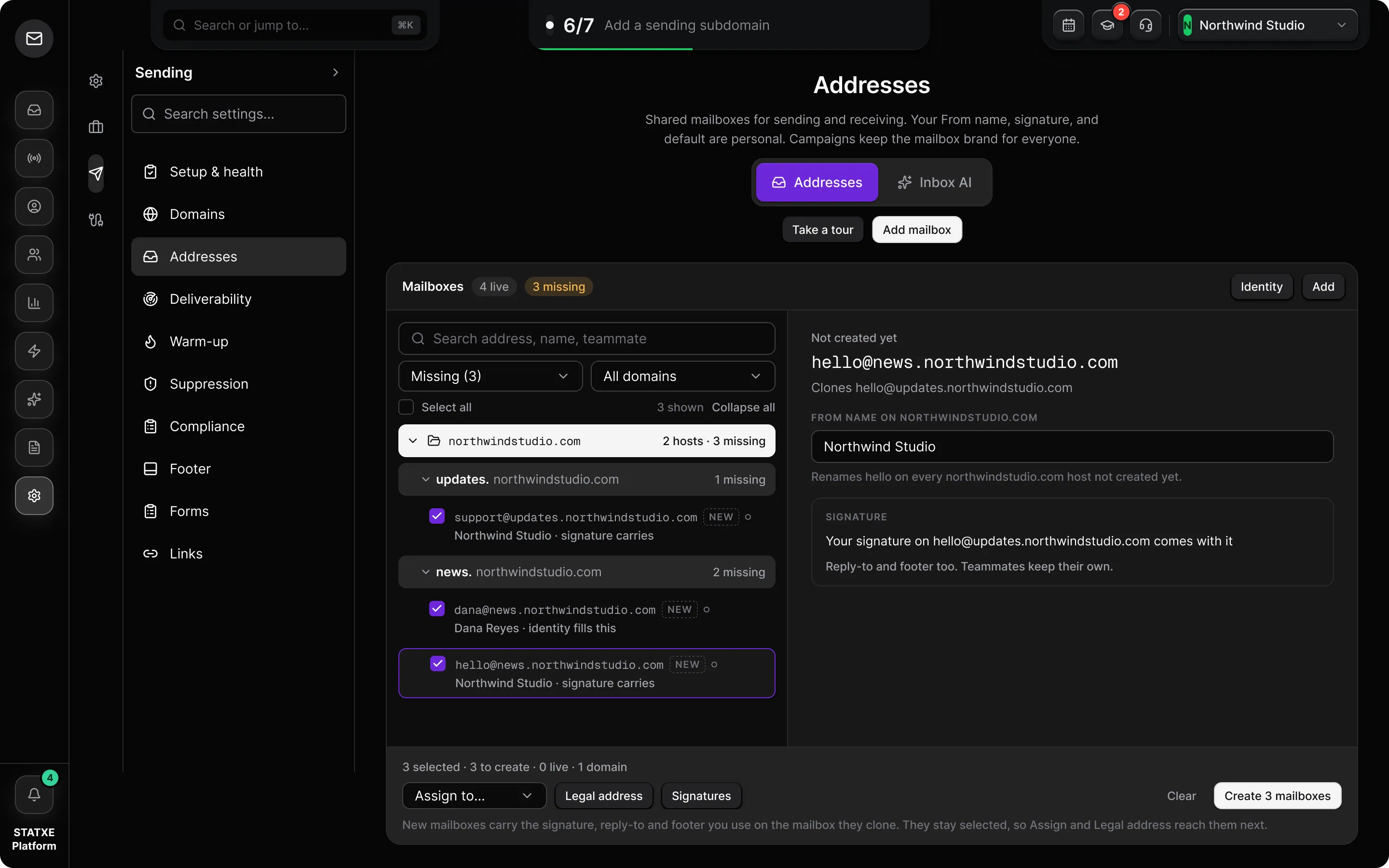1389x868 pixels.
Task: Check the Select all checkbox
Action: (x=407, y=407)
